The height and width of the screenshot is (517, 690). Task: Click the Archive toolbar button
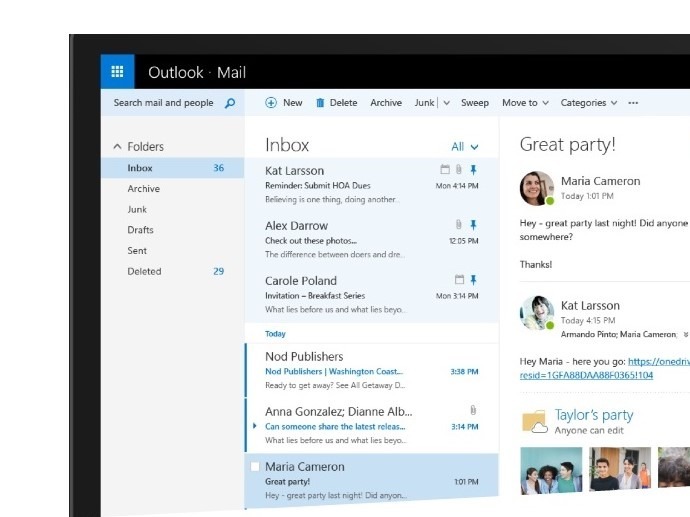[386, 103]
